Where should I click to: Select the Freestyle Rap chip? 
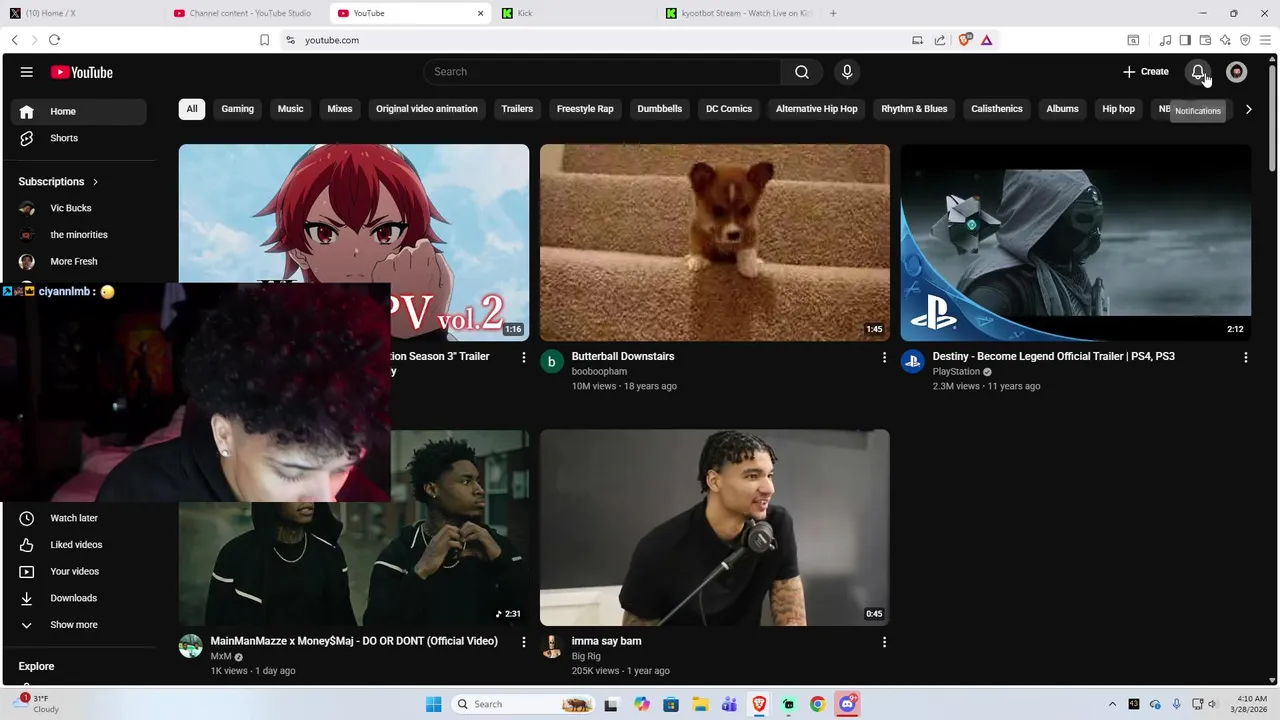(x=585, y=109)
